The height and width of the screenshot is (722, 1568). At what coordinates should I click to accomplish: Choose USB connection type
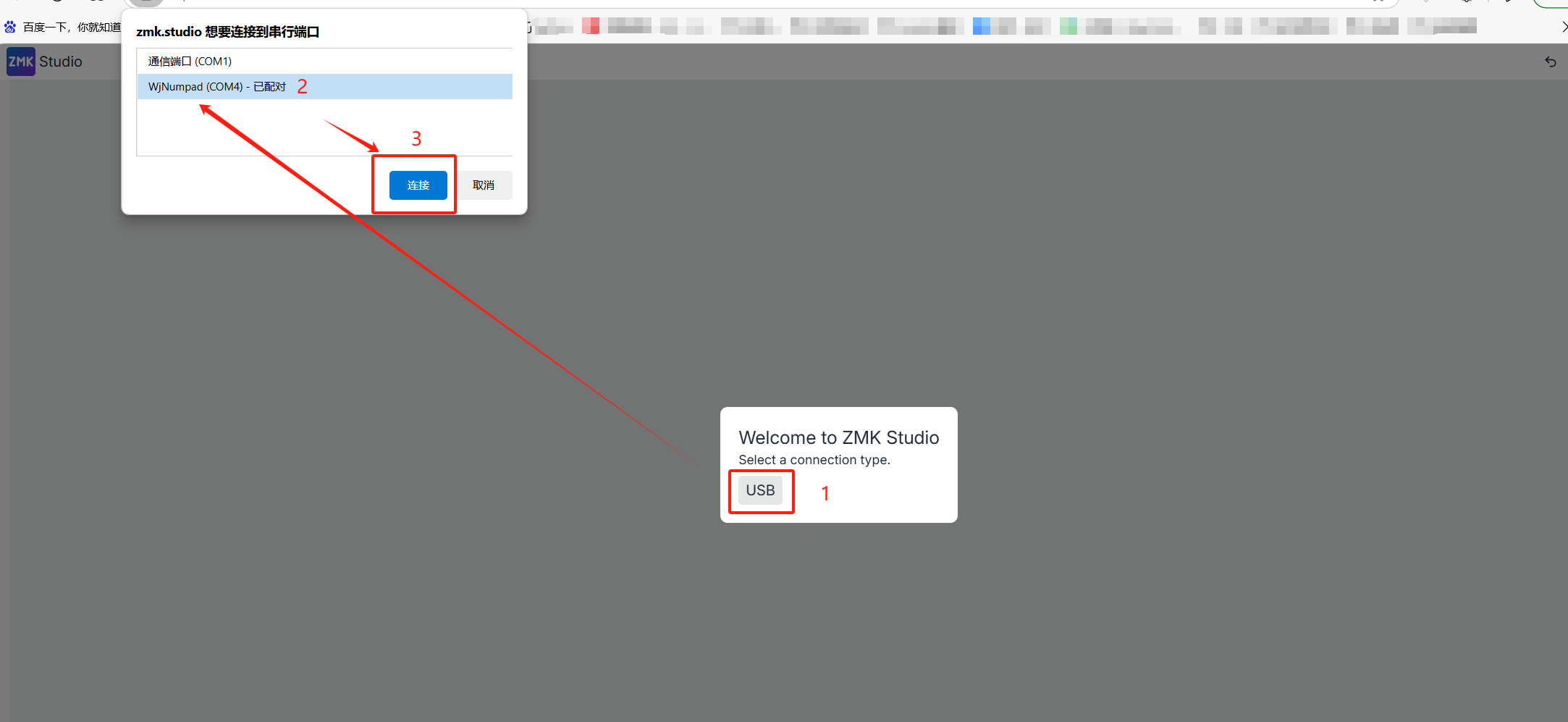(760, 490)
